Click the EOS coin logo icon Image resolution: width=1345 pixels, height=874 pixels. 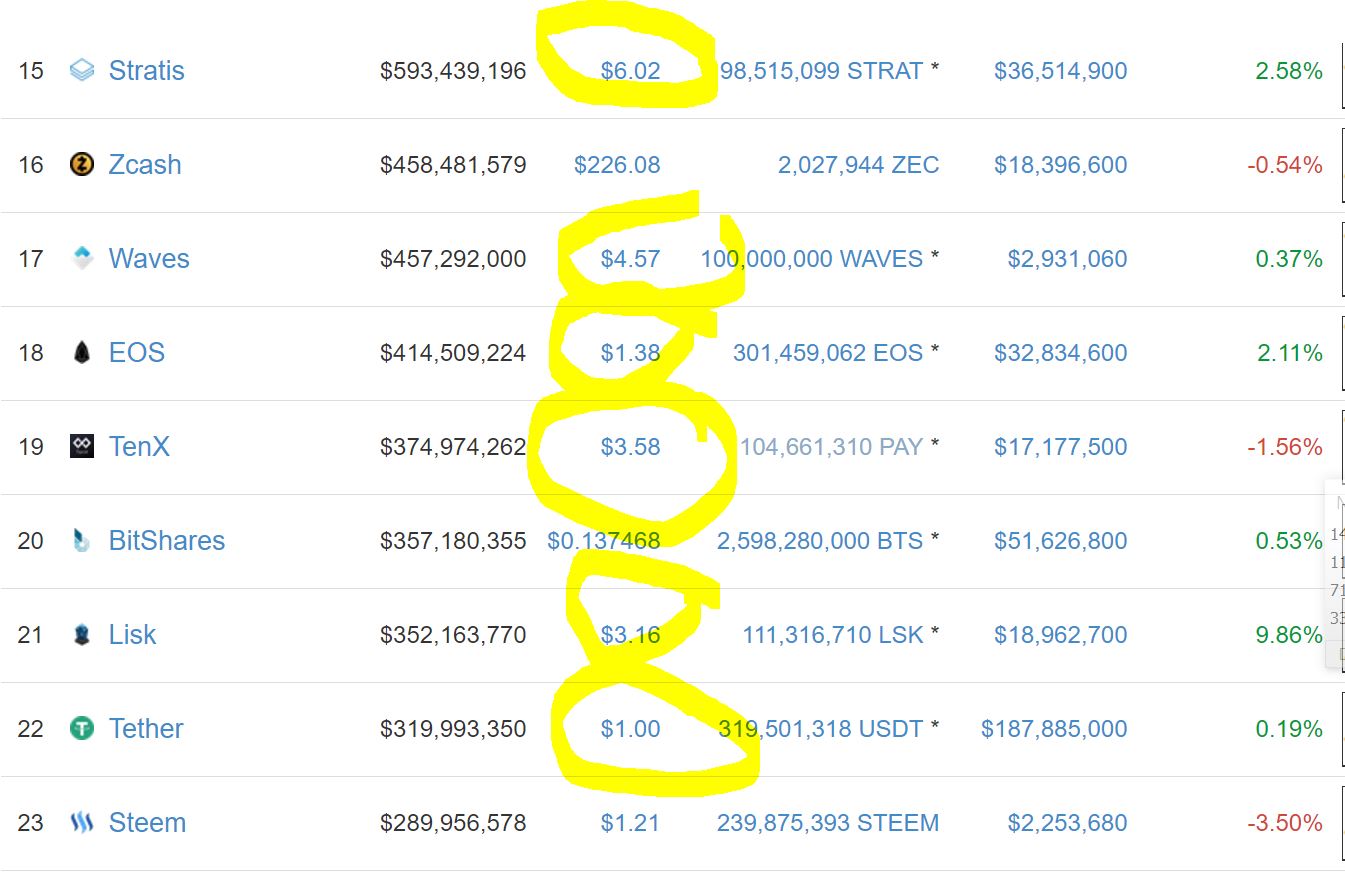82,353
